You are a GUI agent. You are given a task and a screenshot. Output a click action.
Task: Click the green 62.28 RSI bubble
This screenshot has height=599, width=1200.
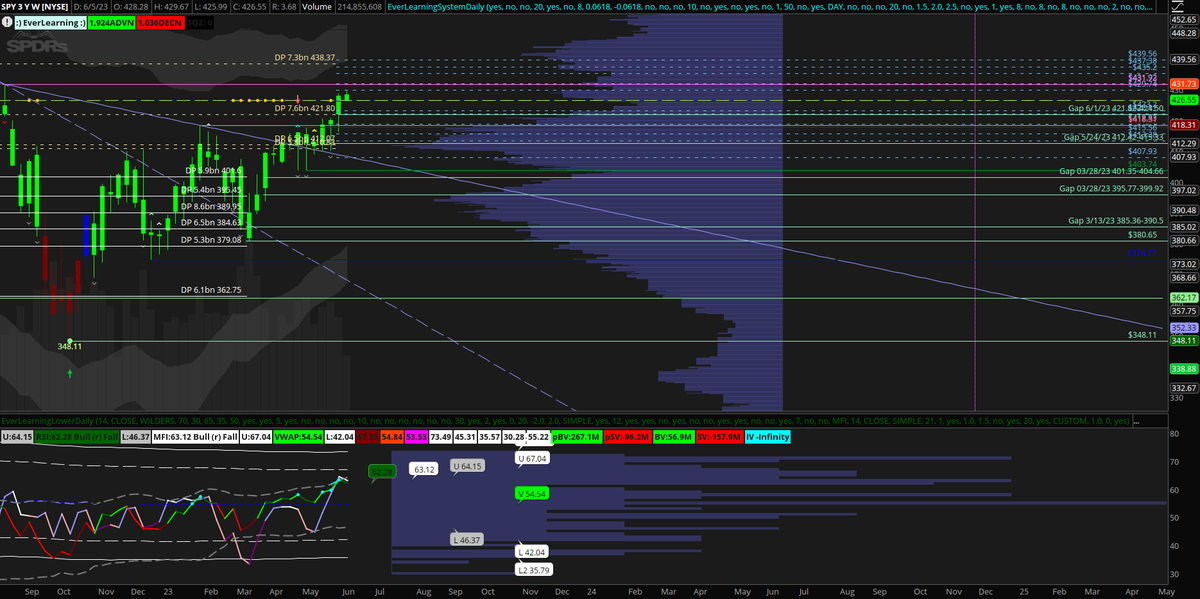point(381,470)
